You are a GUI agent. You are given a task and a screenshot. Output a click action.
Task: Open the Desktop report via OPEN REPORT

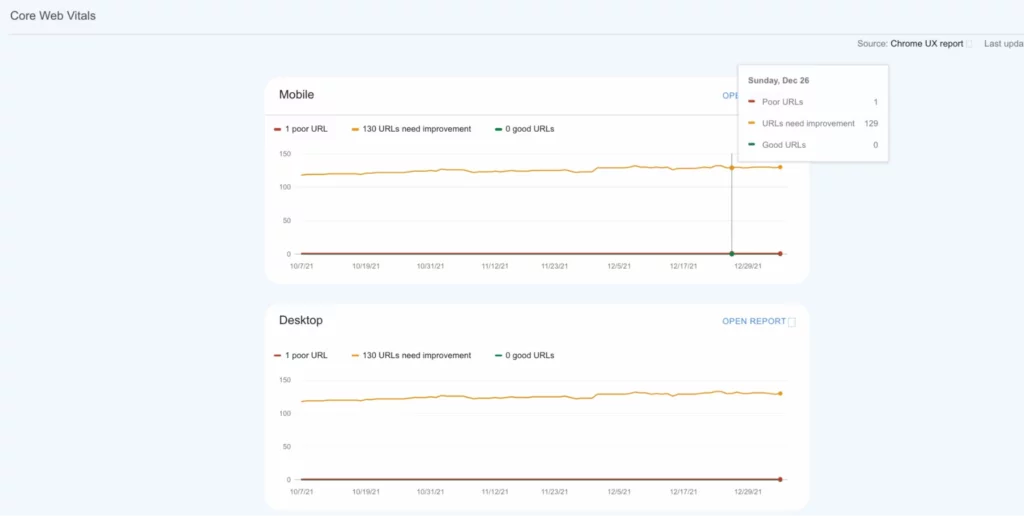pos(754,322)
